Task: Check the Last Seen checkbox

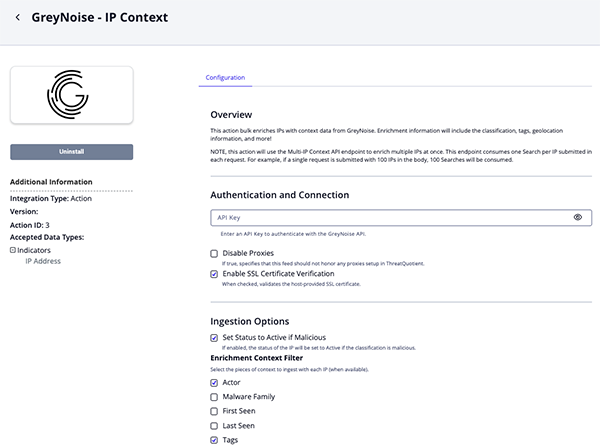Action: click(214, 426)
